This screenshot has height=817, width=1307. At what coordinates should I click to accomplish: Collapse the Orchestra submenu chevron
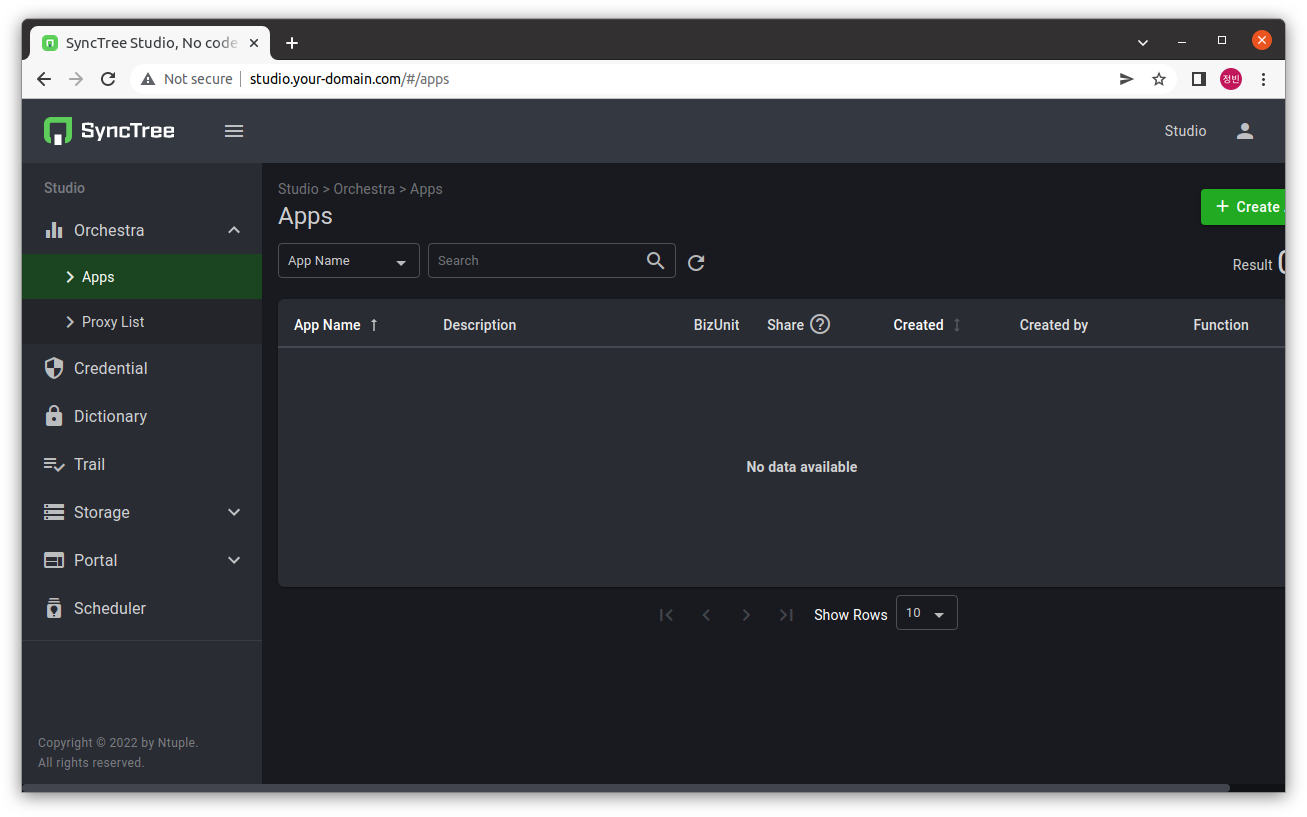[233, 229]
